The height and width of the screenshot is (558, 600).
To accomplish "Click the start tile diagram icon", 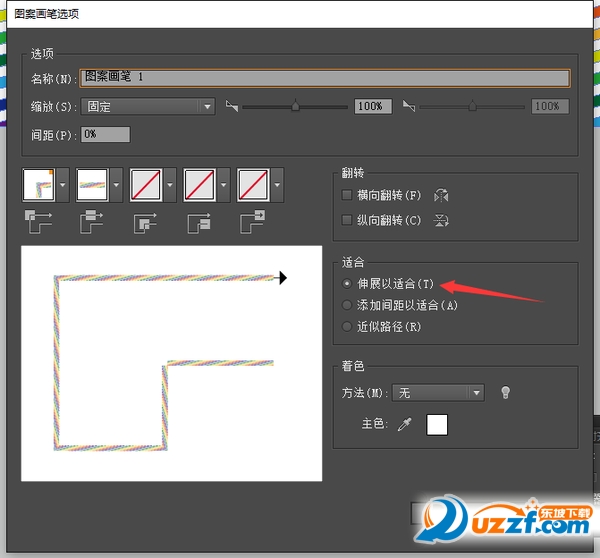I will coord(199,223).
